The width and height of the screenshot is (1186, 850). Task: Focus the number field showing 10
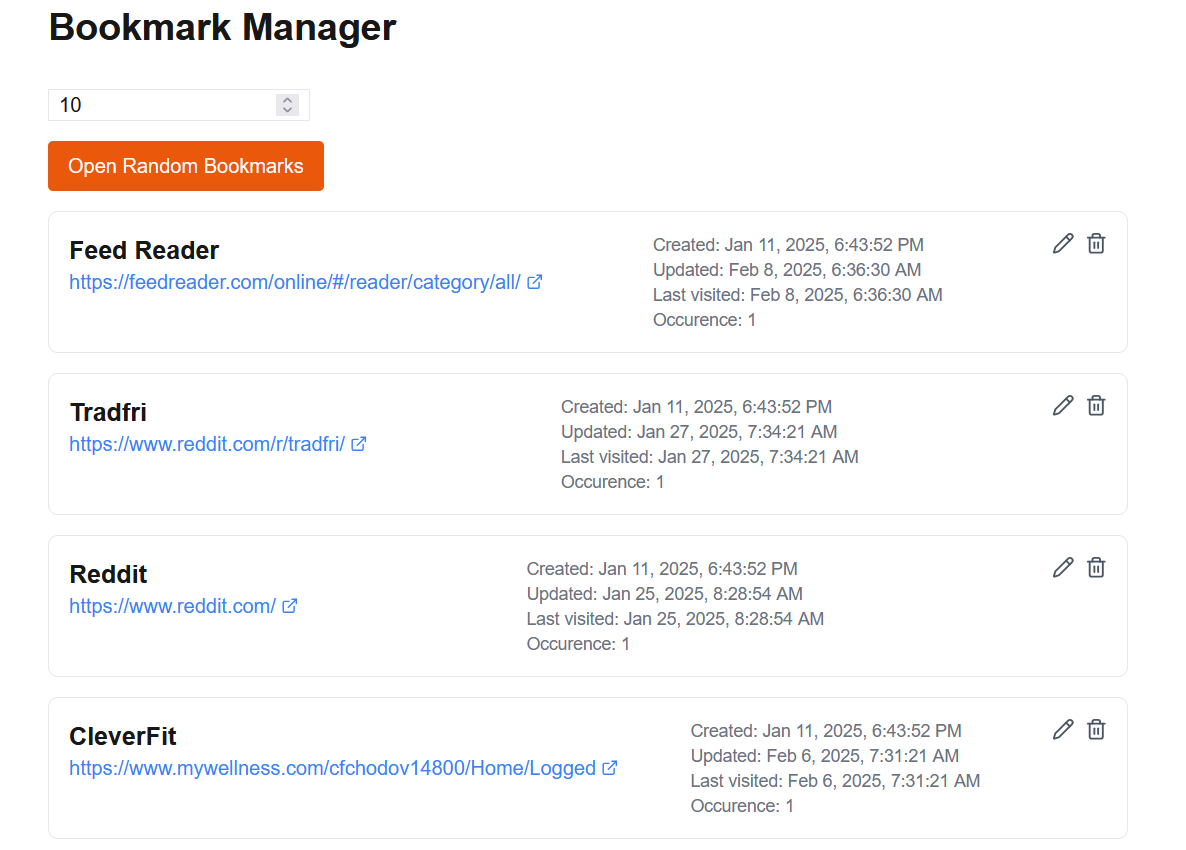[x=179, y=105]
